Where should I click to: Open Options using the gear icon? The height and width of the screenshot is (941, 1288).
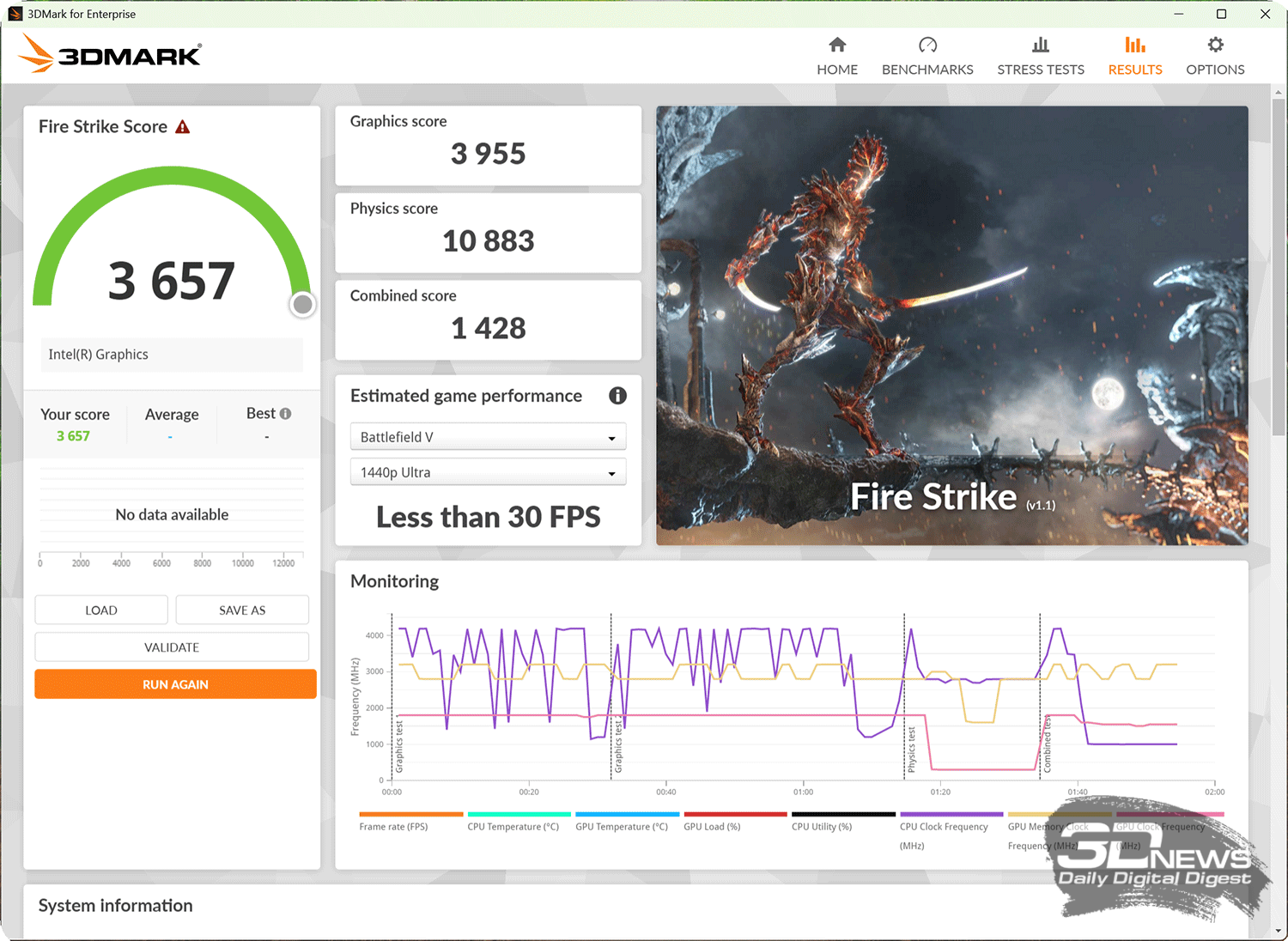(1215, 46)
